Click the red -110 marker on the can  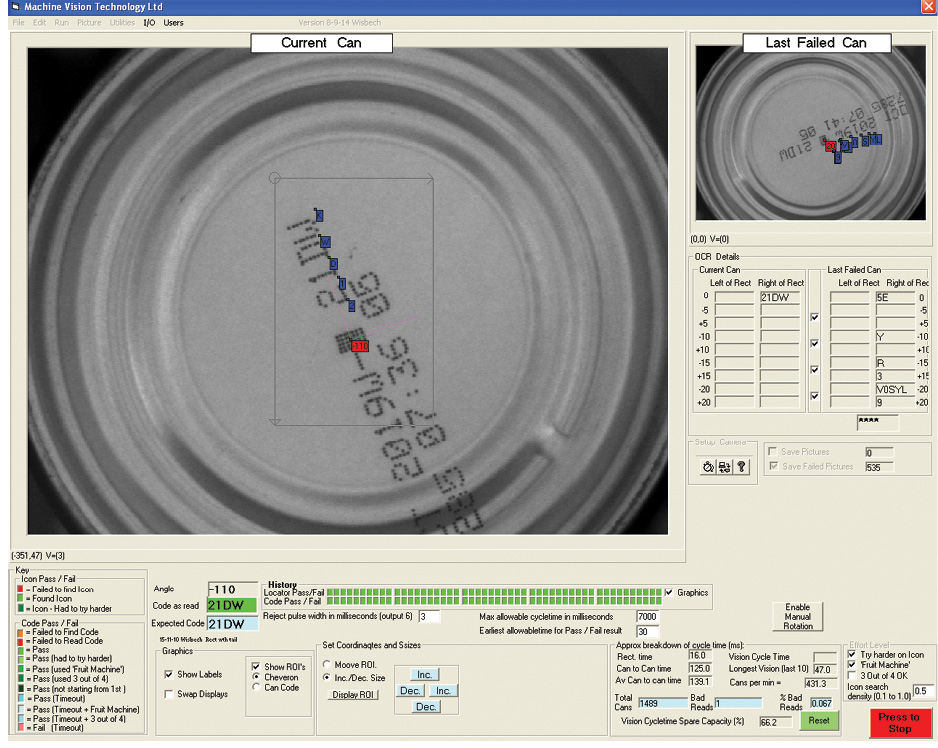point(360,346)
